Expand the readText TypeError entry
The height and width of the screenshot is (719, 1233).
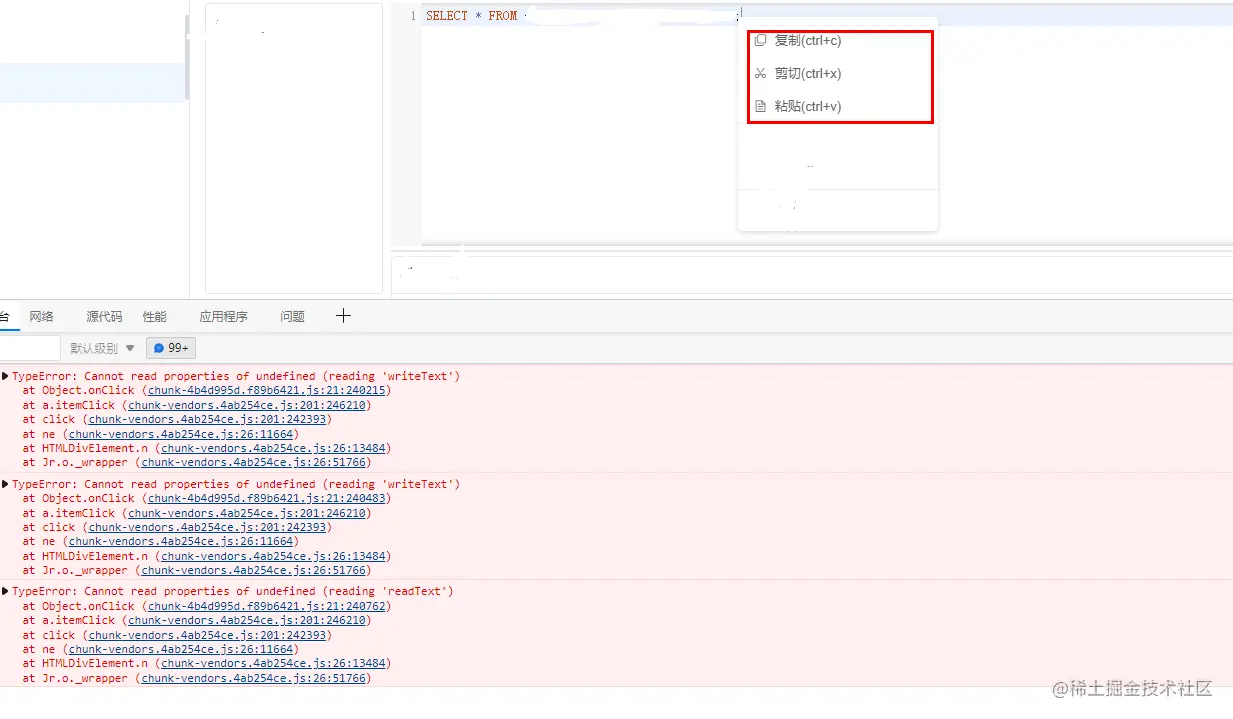[5, 591]
